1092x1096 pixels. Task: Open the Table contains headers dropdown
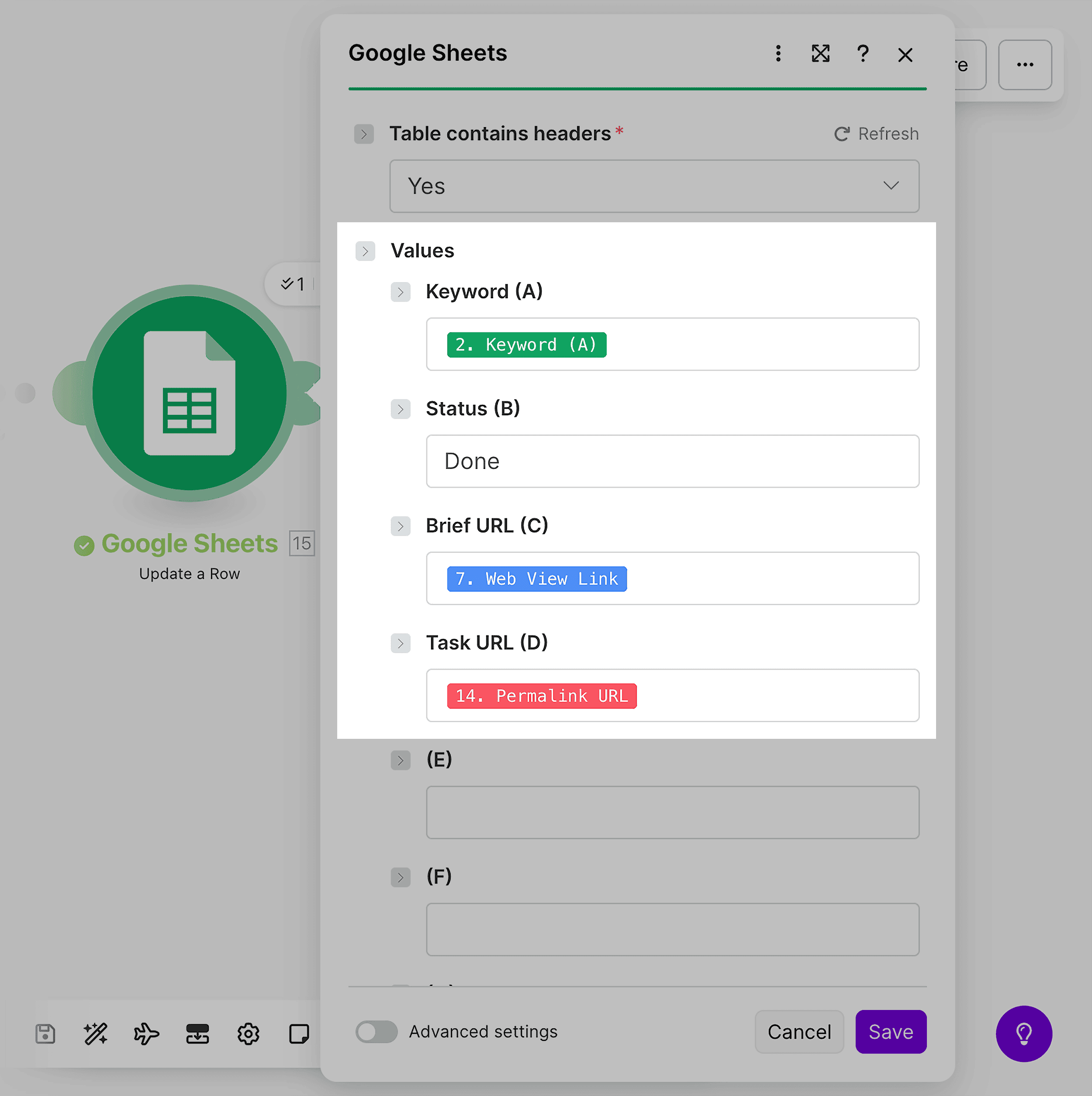point(654,186)
